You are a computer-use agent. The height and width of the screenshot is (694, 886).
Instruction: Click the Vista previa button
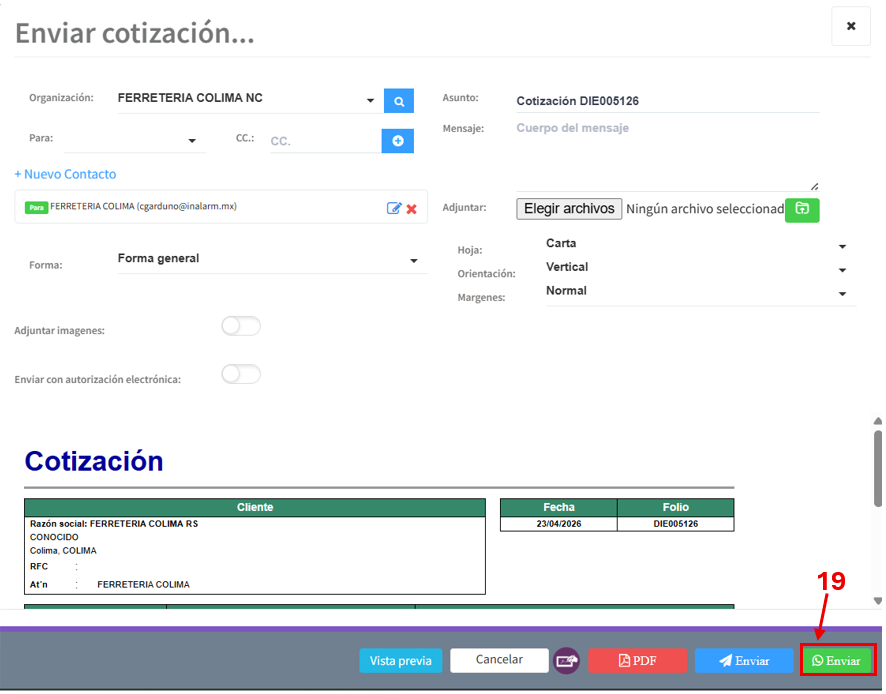tap(400, 661)
